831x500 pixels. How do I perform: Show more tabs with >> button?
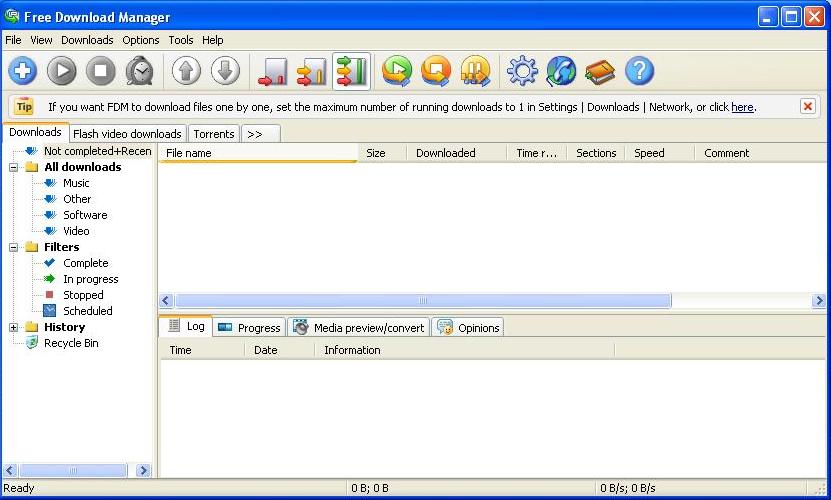(x=261, y=134)
